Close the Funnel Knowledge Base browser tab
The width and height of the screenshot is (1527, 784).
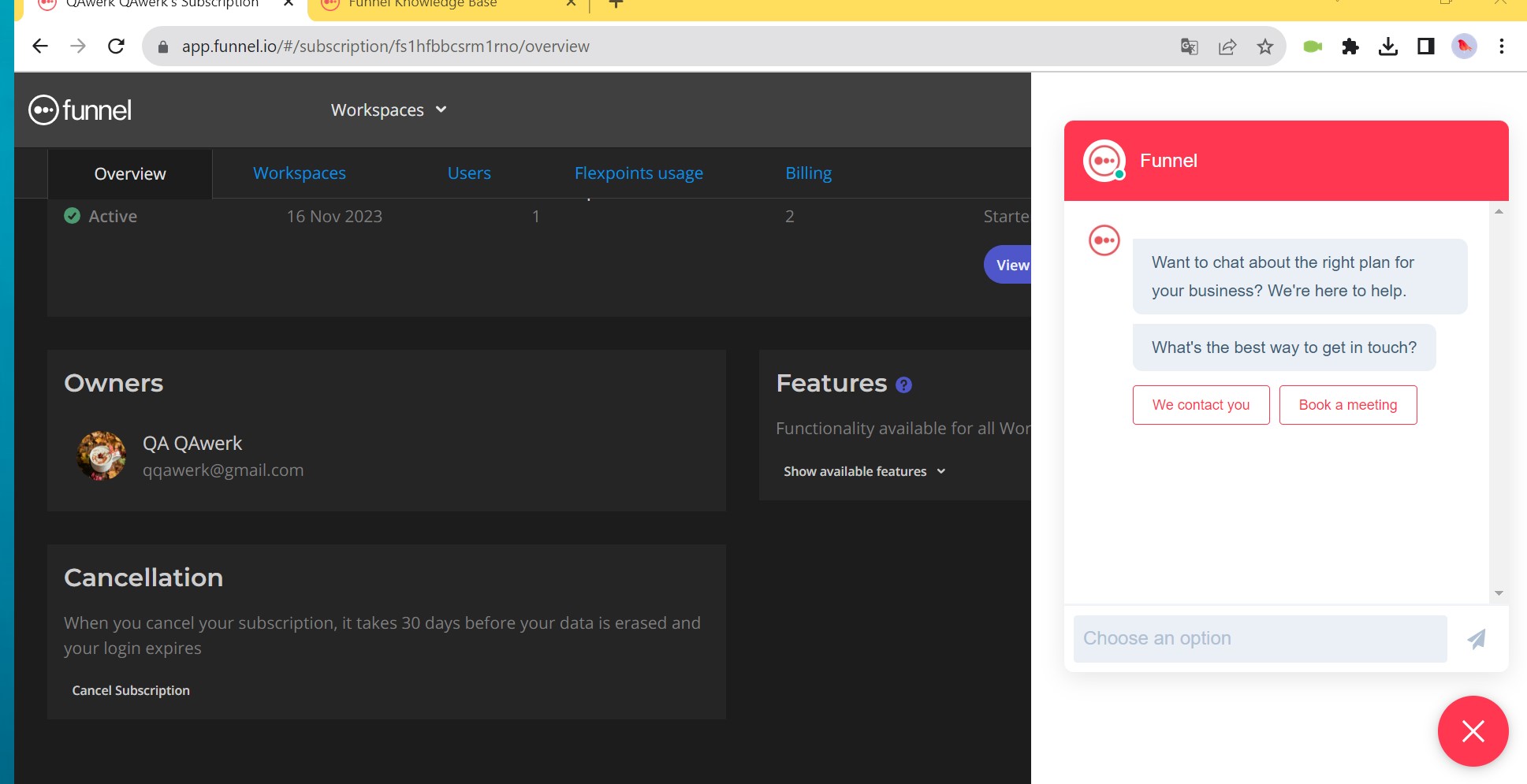(x=571, y=4)
